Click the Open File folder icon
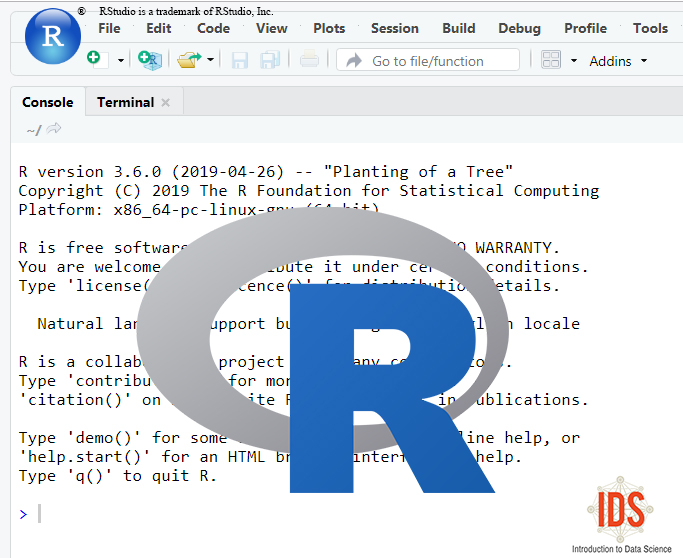683x558 pixels. pos(189,60)
